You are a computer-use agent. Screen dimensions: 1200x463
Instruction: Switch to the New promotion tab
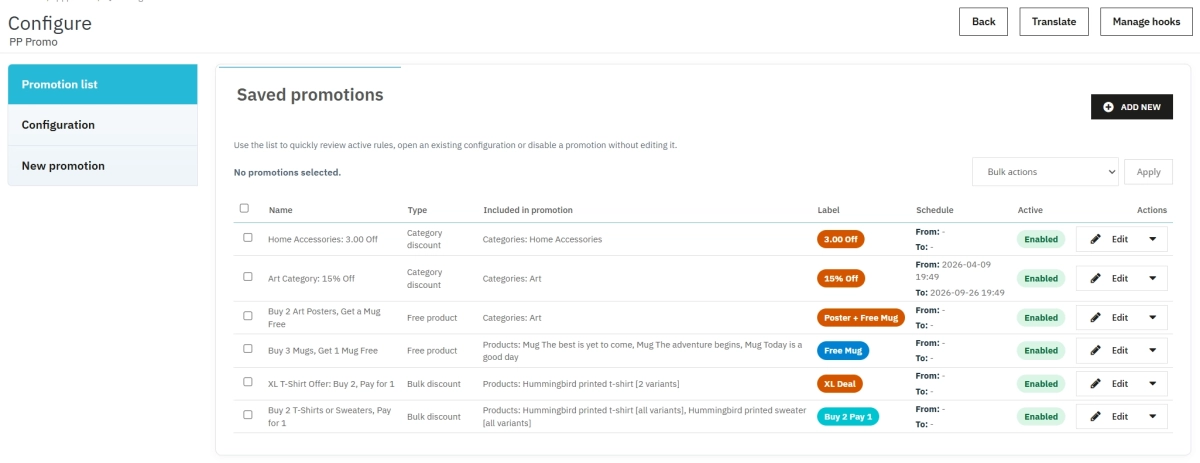click(x=102, y=166)
